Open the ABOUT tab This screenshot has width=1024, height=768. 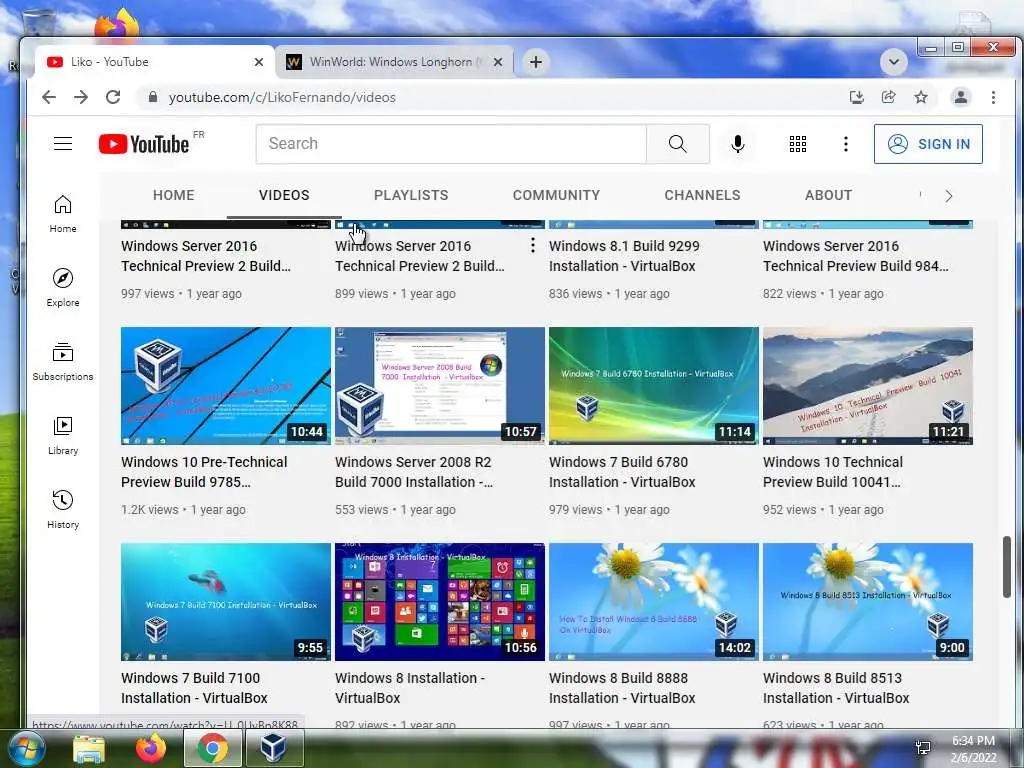tap(828, 195)
